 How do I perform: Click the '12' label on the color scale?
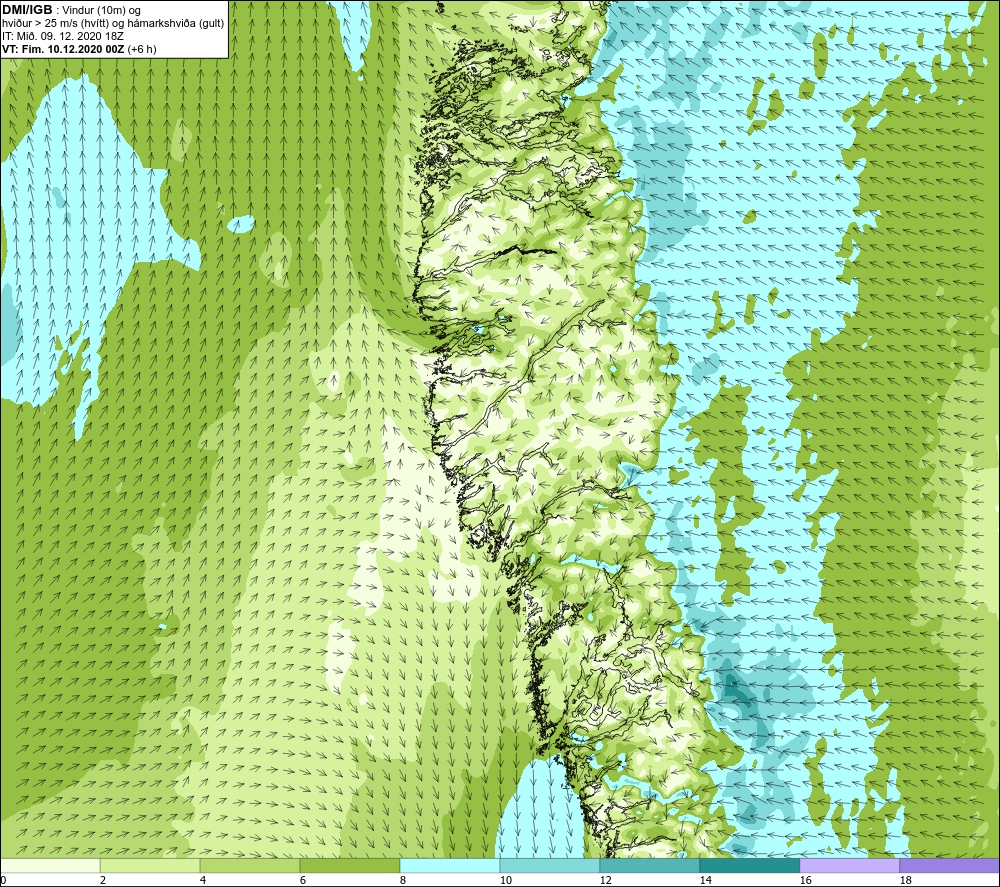(605, 881)
